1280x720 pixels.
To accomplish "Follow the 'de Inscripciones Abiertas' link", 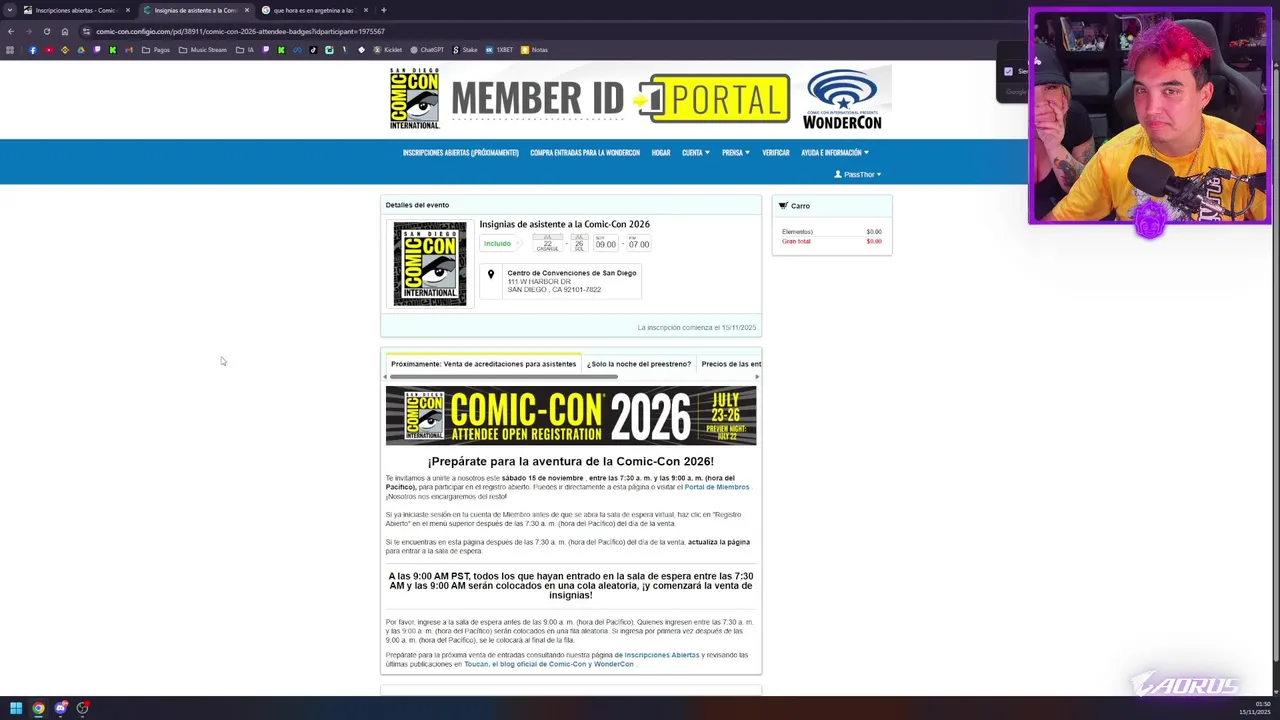I will [656, 655].
